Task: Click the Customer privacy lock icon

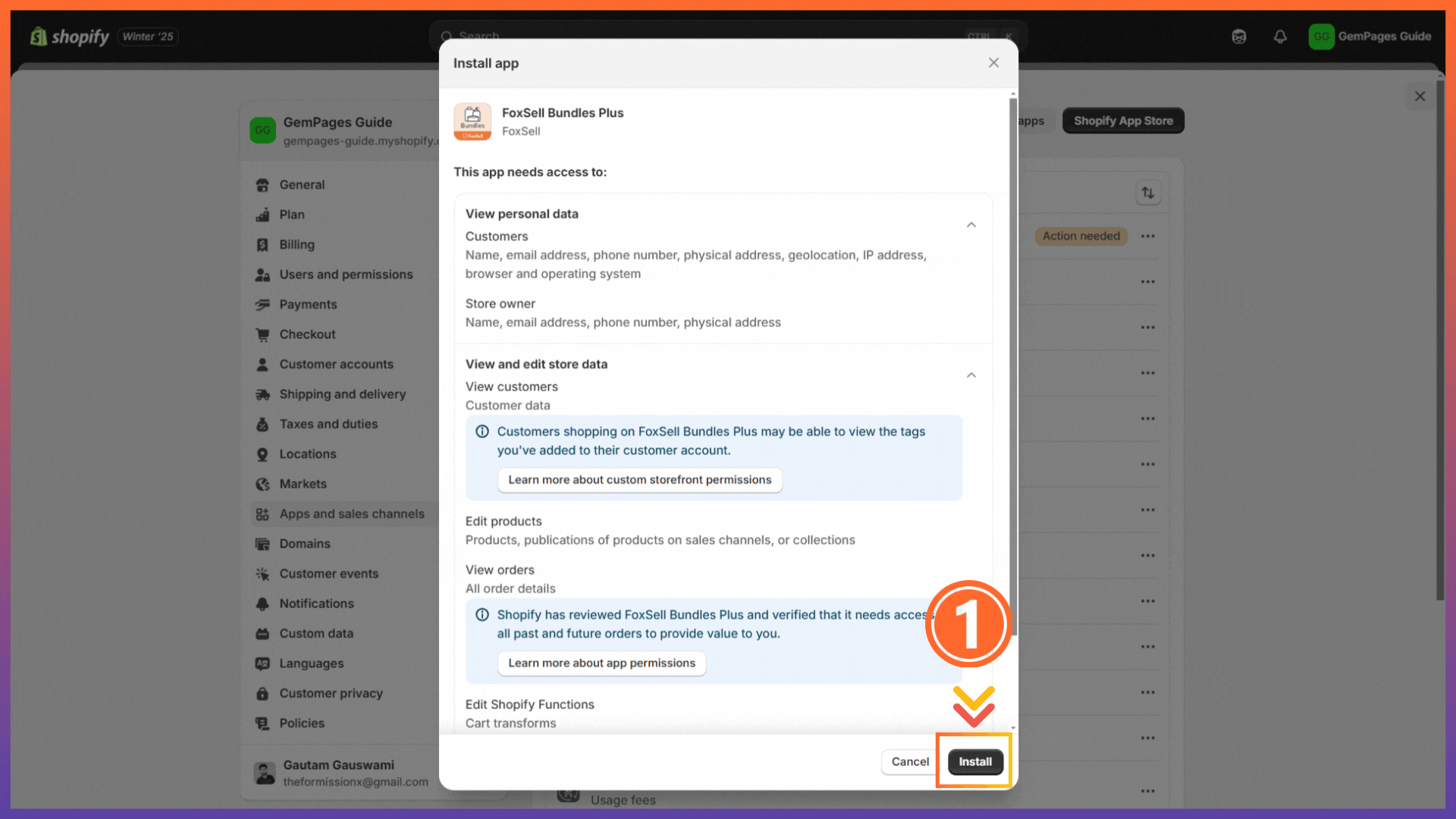Action: point(262,693)
